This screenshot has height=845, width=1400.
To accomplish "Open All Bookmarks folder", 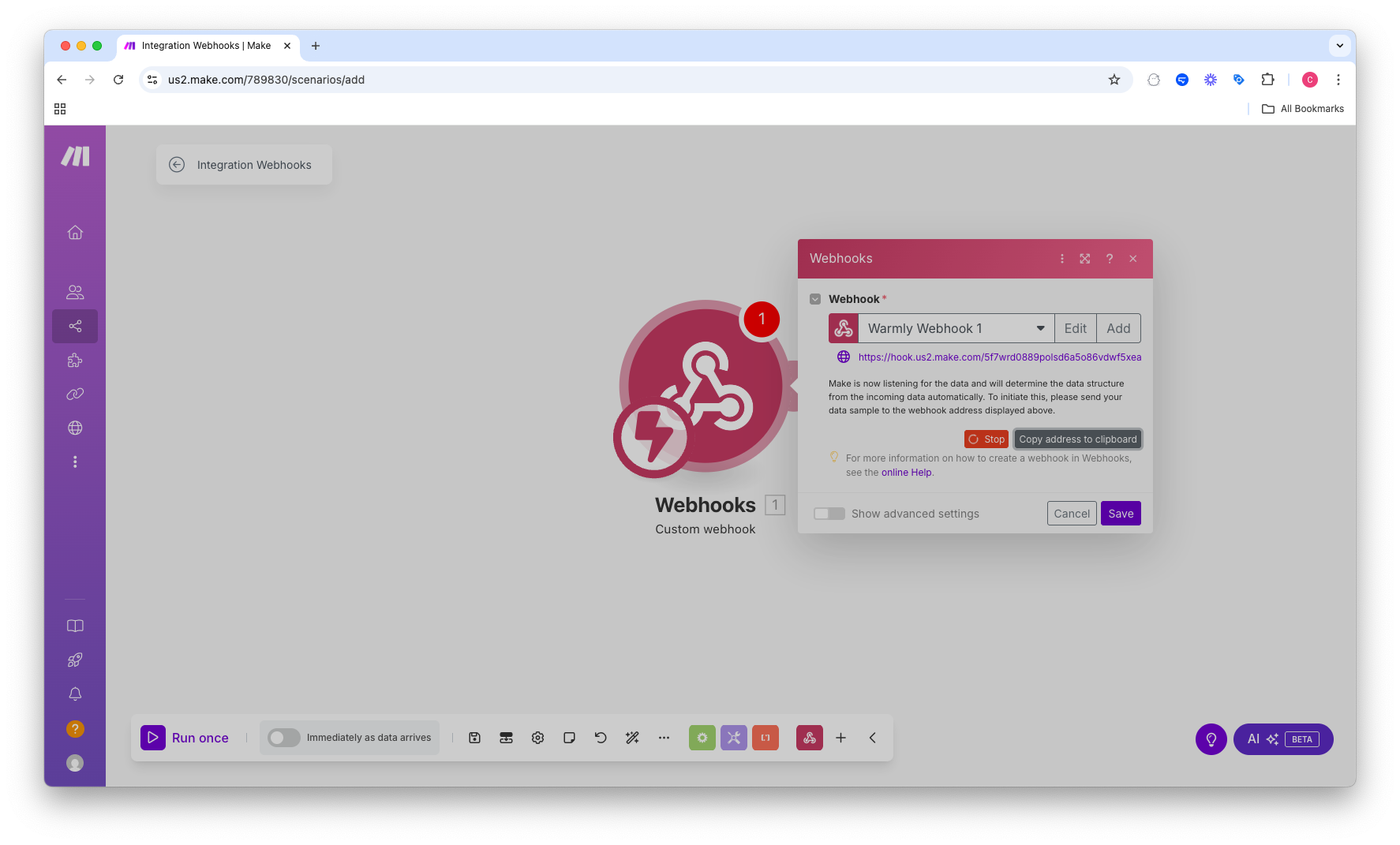I will (x=1303, y=109).
